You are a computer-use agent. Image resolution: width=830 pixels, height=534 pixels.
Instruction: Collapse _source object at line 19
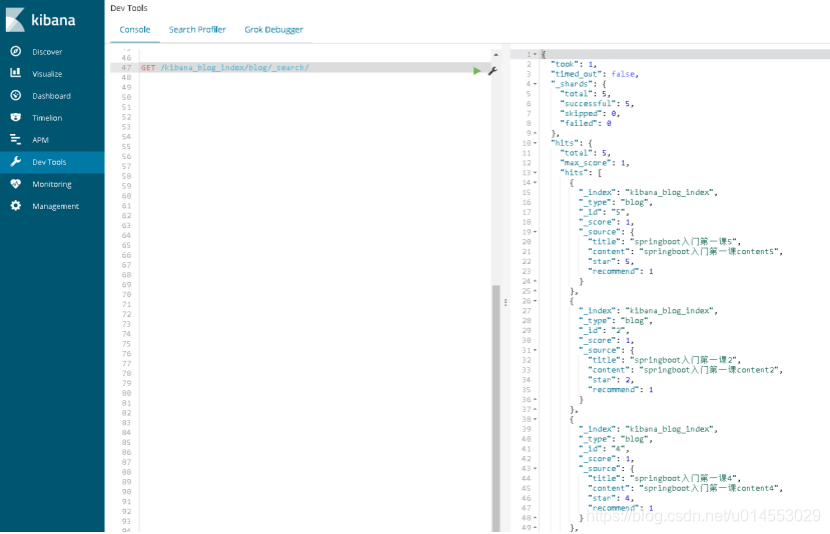click(535, 232)
